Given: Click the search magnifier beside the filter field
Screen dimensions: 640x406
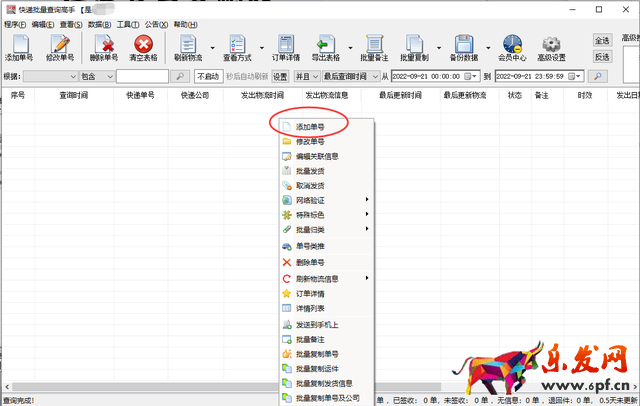Looking at the screenshot, I should [x=180, y=76].
